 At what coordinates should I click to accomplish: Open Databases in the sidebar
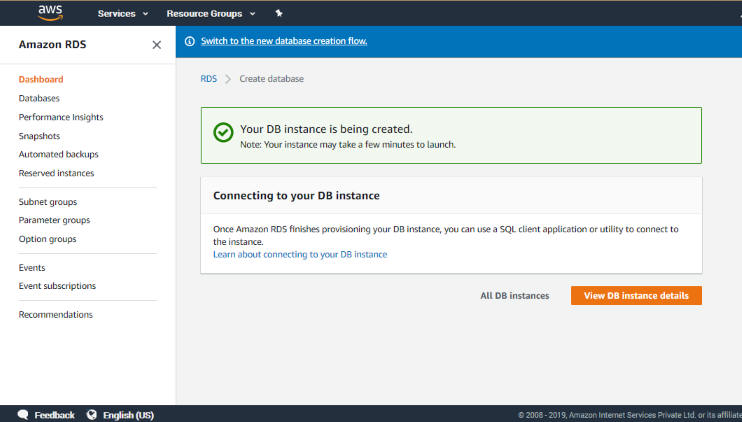click(x=39, y=98)
